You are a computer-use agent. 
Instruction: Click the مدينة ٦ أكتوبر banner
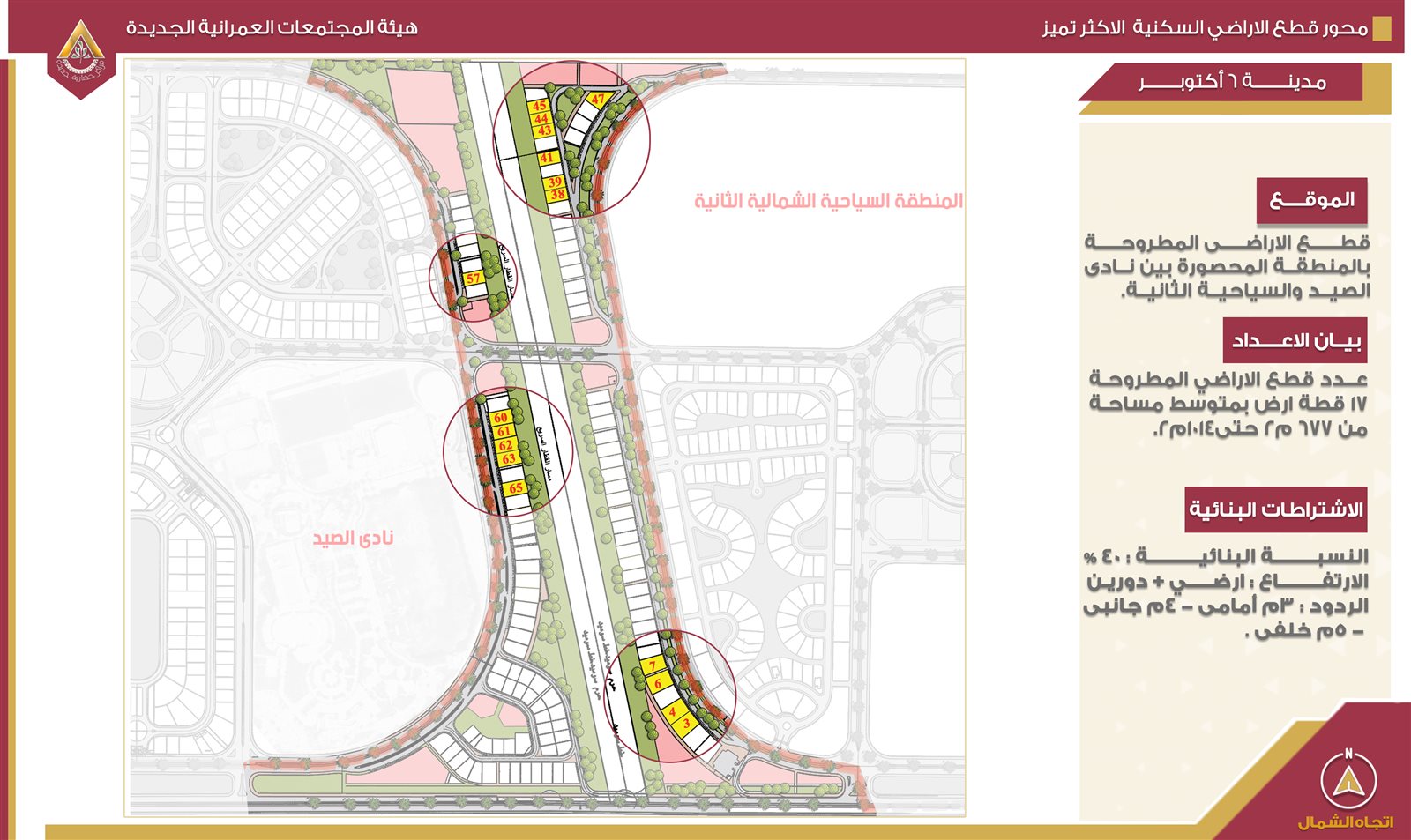1231,83
